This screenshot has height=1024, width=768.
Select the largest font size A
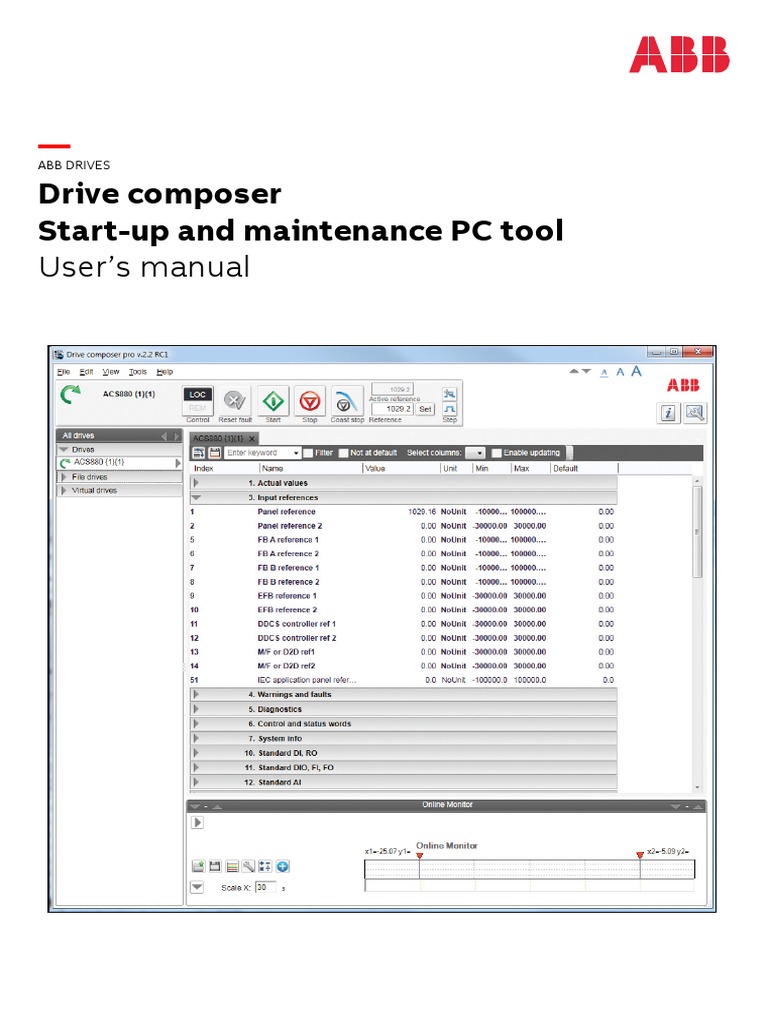pos(636,371)
